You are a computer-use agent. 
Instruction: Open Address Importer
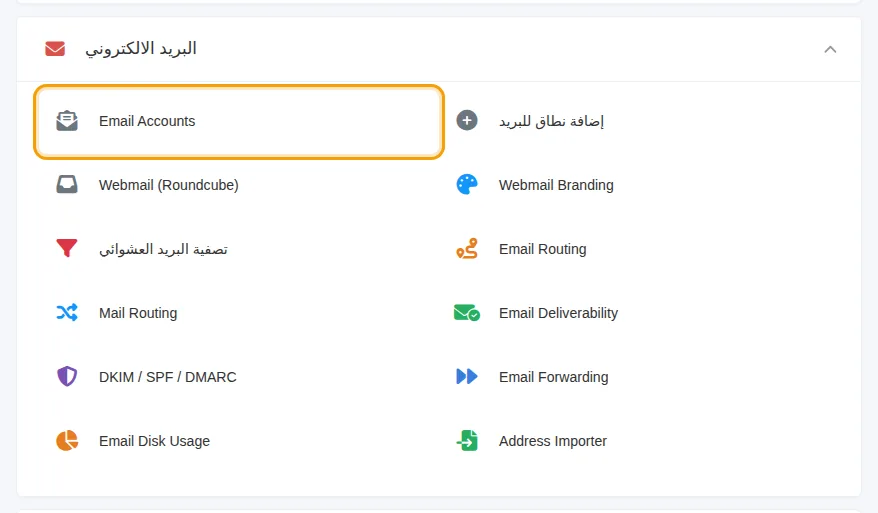tap(553, 441)
